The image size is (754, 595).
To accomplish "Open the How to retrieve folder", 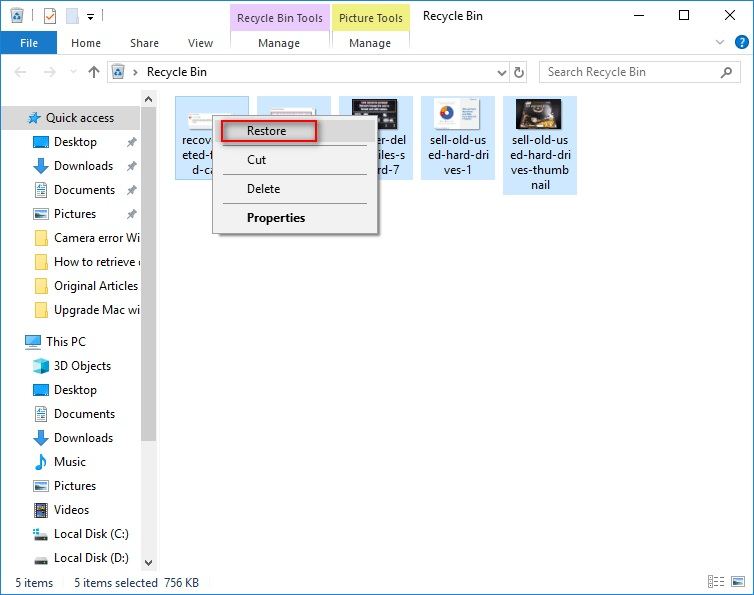I will (87, 262).
